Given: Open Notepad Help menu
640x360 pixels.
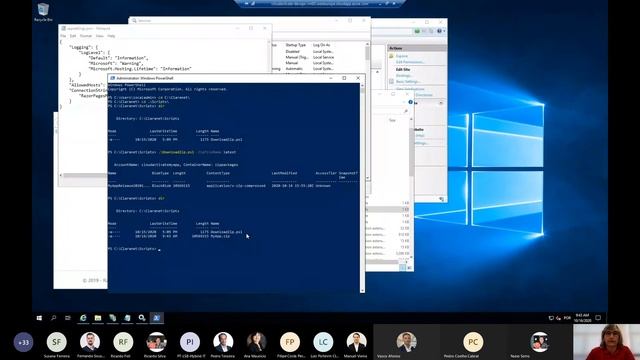Looking at the screenshot, I should pyautogui.click(x=111, y=36).
